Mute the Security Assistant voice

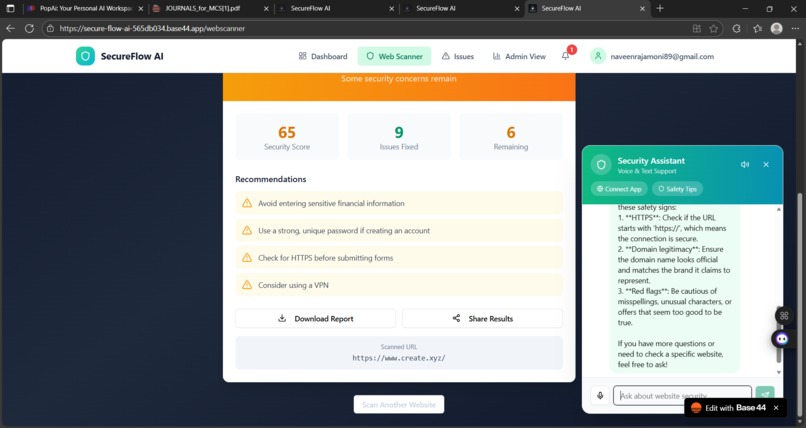[x=745, y=164]
